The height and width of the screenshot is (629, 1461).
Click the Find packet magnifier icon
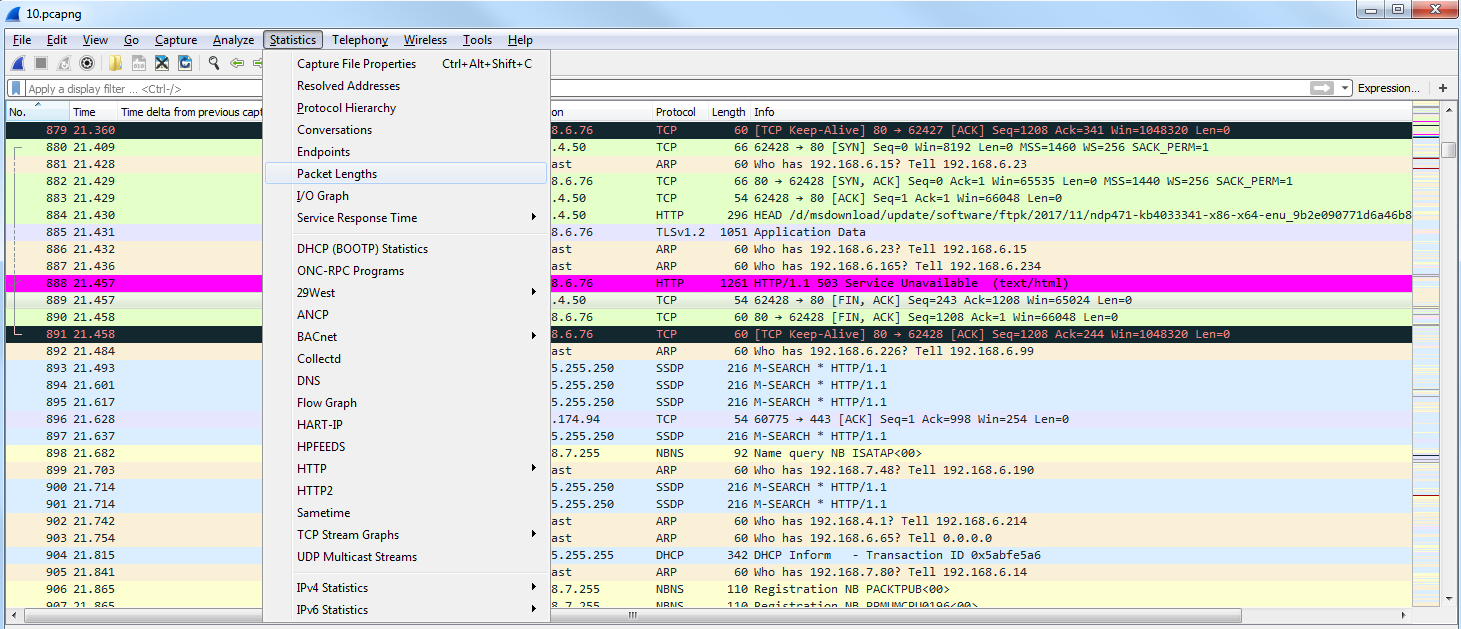pyautogui.click(x=213, y=63)
